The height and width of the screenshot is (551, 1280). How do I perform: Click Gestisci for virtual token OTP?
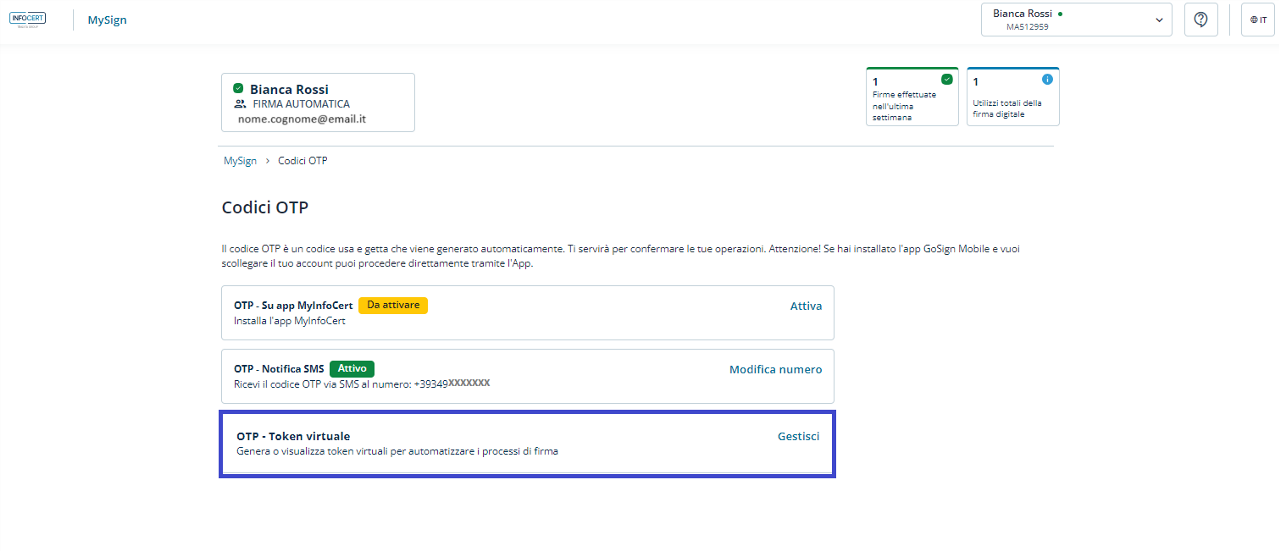798,436
